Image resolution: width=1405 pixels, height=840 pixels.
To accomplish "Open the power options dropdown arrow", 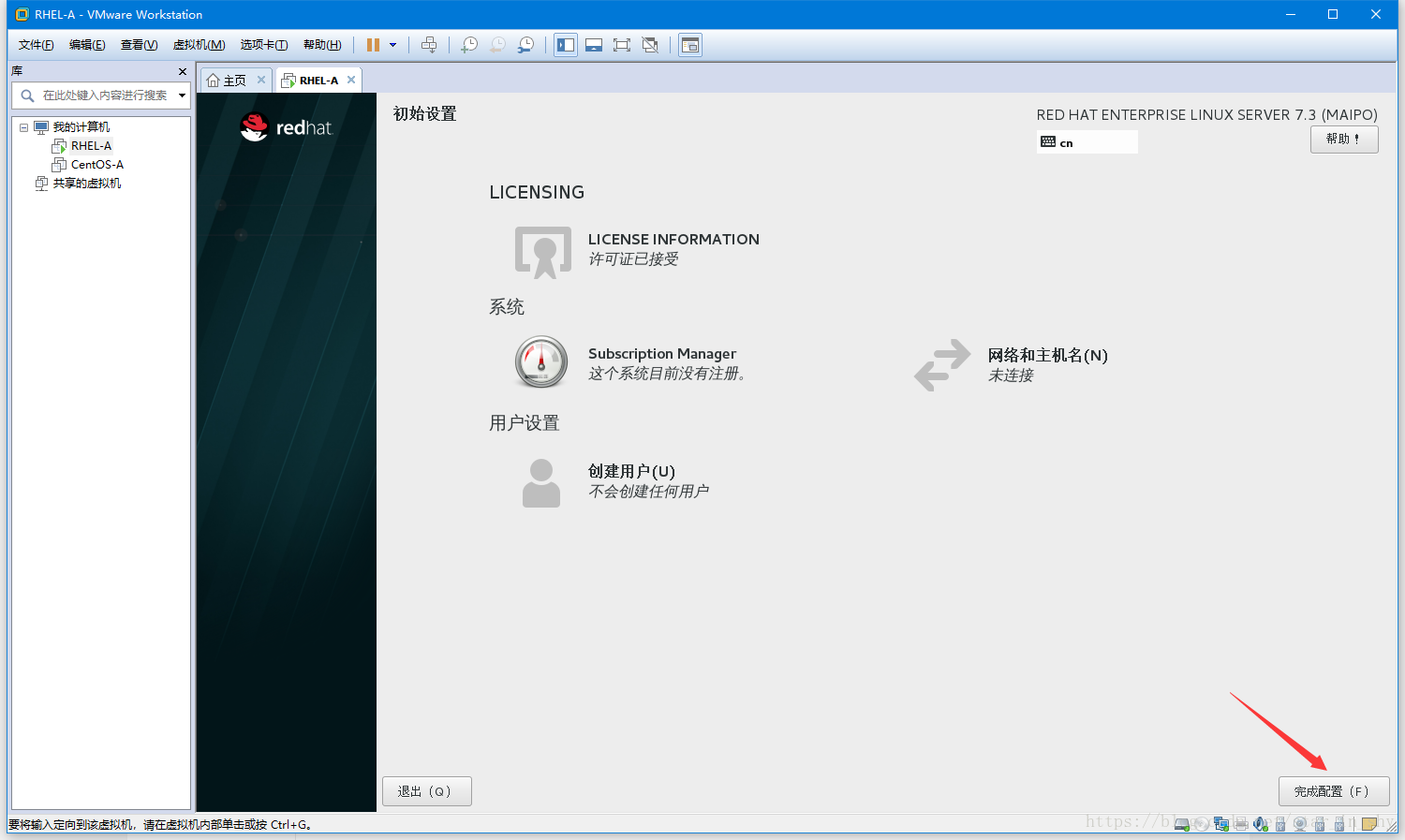I will point(392,45).
